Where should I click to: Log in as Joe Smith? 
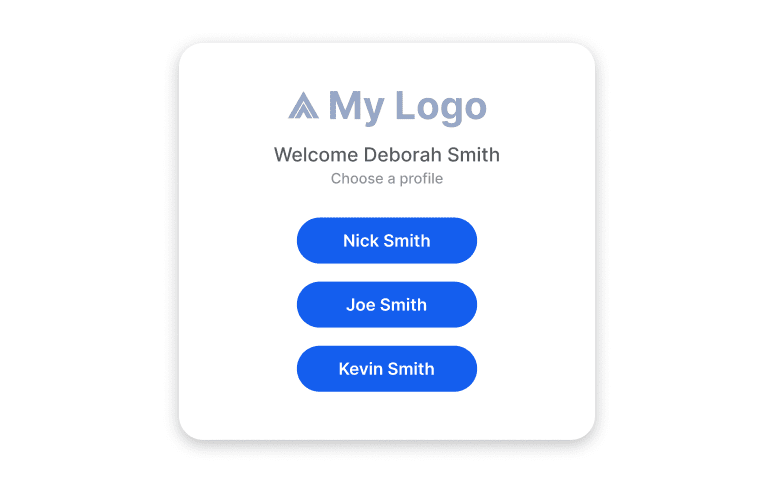387,304
